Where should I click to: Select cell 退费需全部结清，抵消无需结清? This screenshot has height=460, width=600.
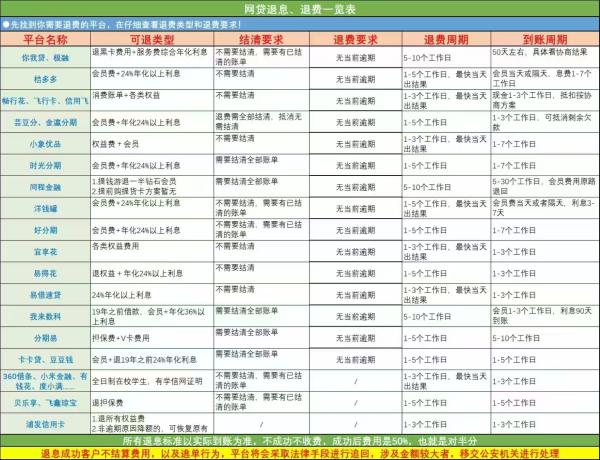pos(259,122)
